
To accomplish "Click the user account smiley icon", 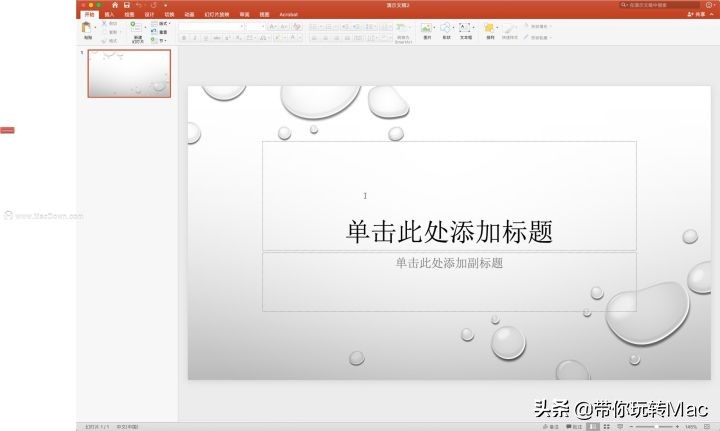I will click(709, 5).
